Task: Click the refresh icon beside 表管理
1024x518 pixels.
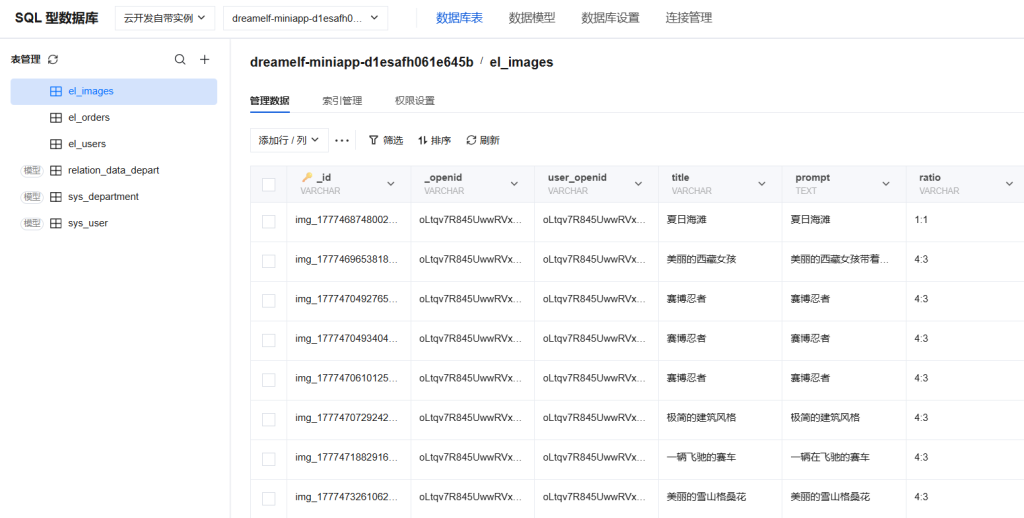Action: pos(53,60)
